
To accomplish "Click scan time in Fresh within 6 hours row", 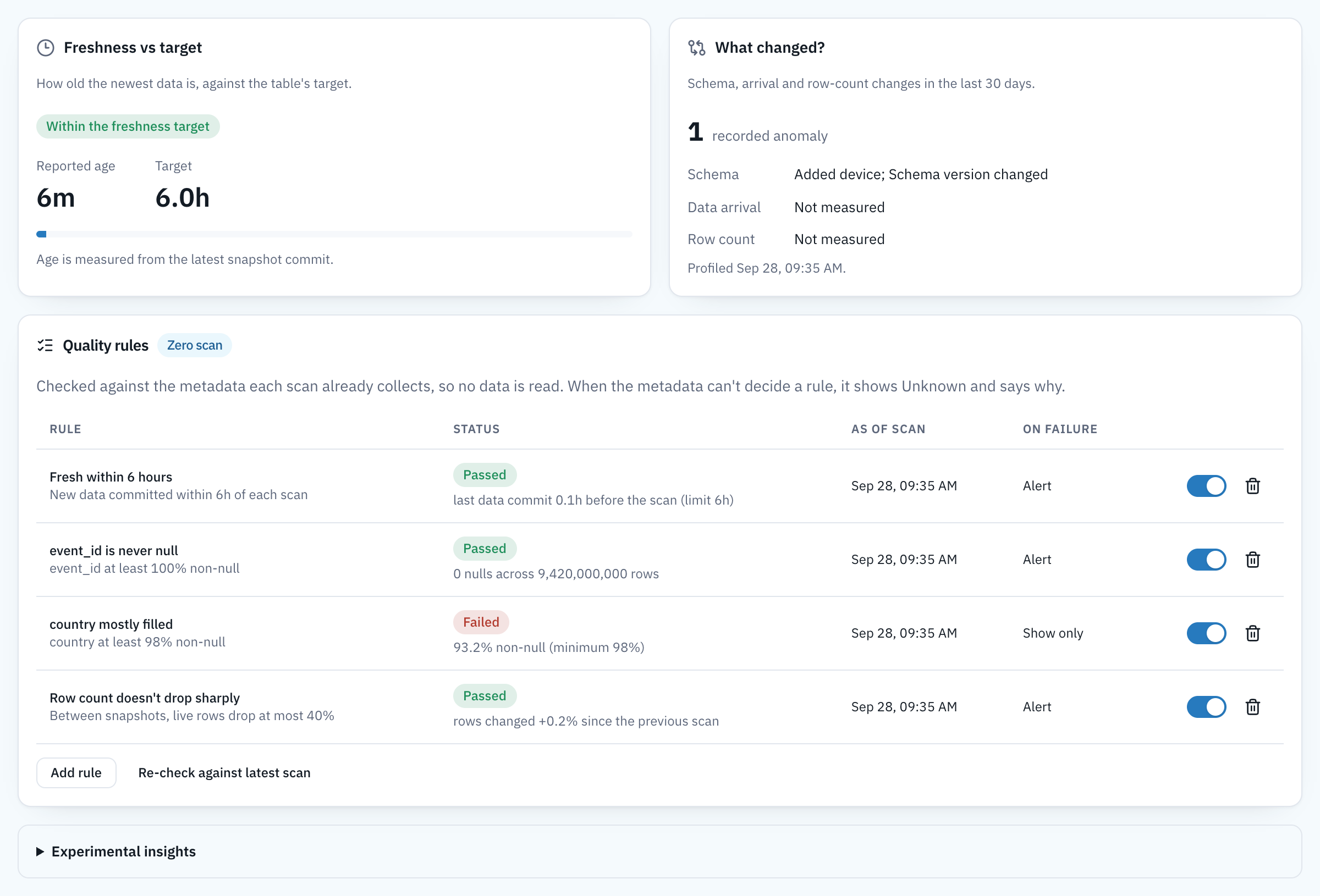I will tap(904, 486).
